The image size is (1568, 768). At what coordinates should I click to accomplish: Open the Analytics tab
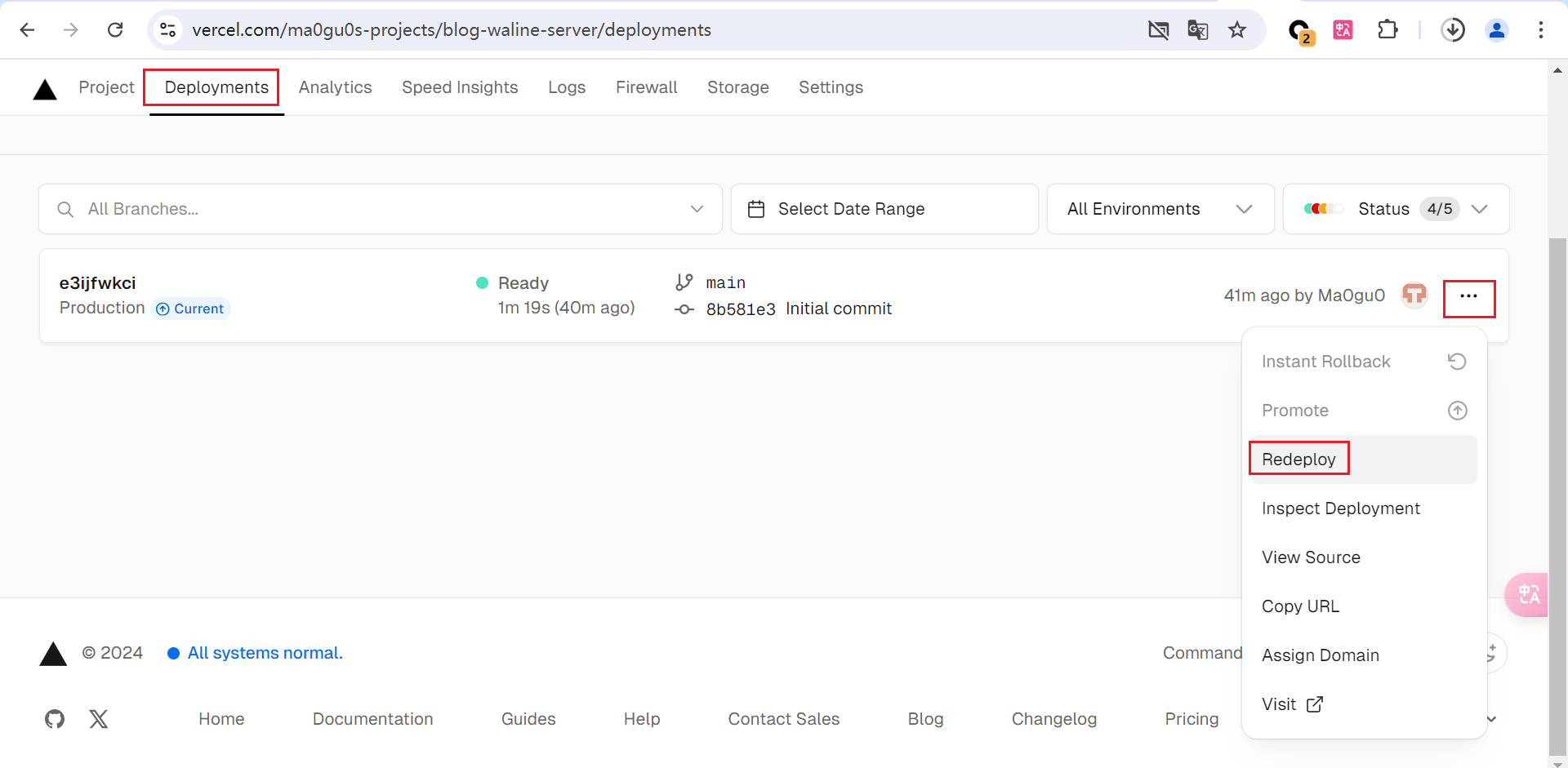[335, 87]
